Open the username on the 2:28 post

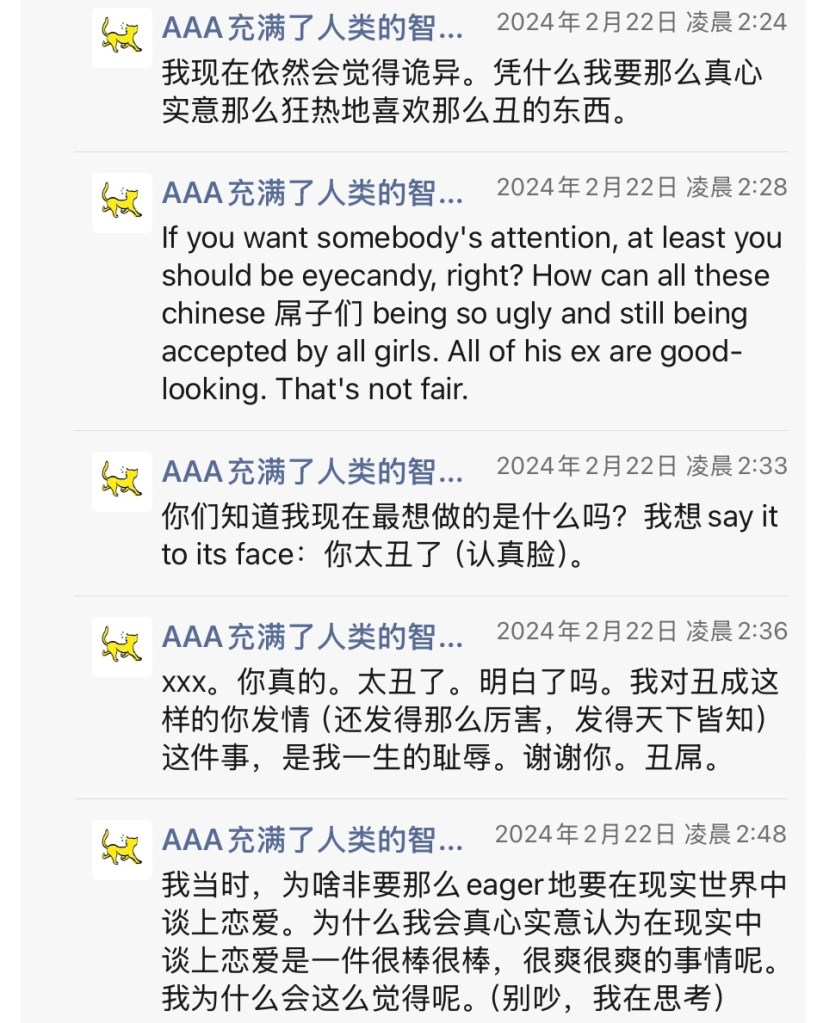click(312, 190)
